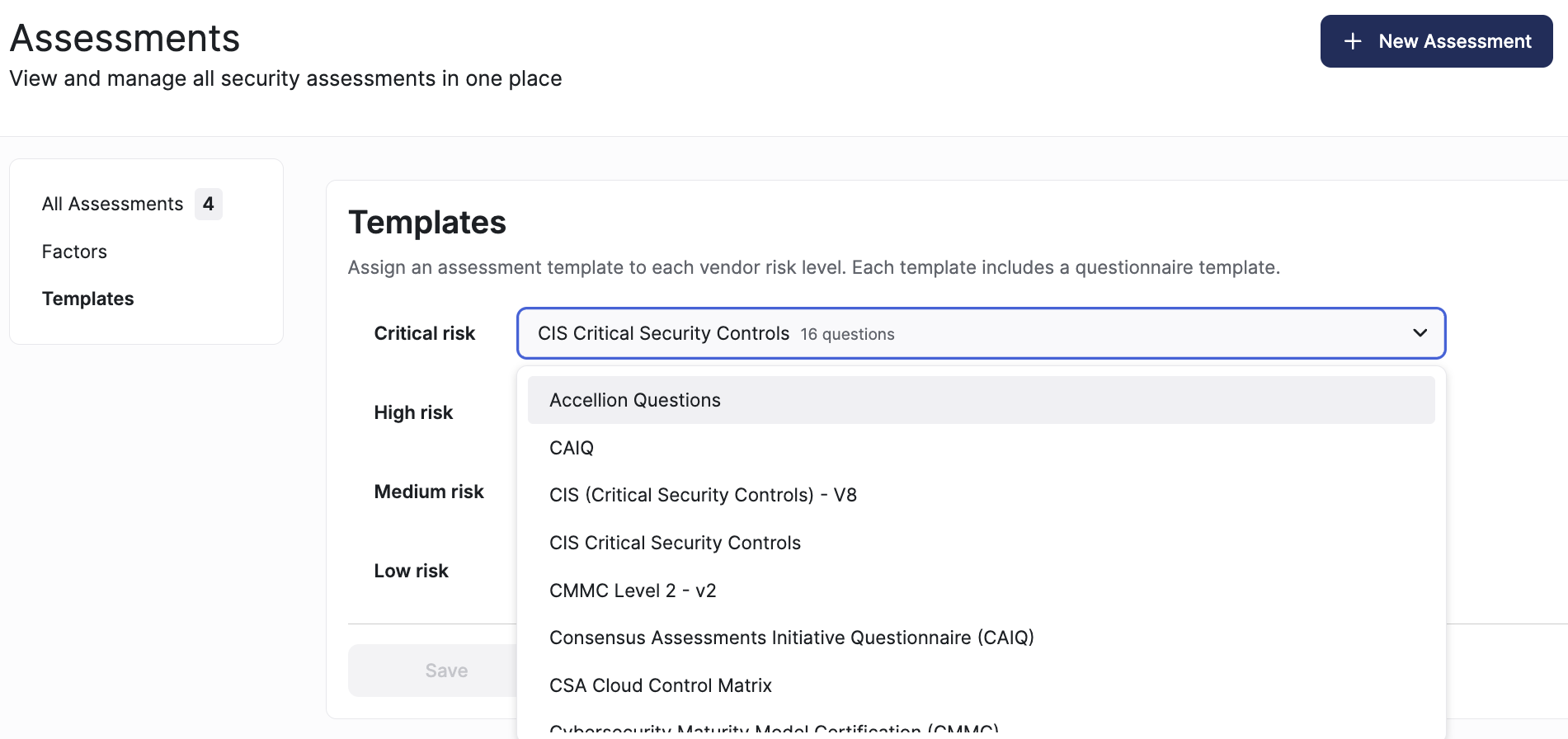Select CIS (Critical Security Controls) - V8
The width and height of the screenshot is (1568, 739).
pyautogui.click(x=981, y=495)
